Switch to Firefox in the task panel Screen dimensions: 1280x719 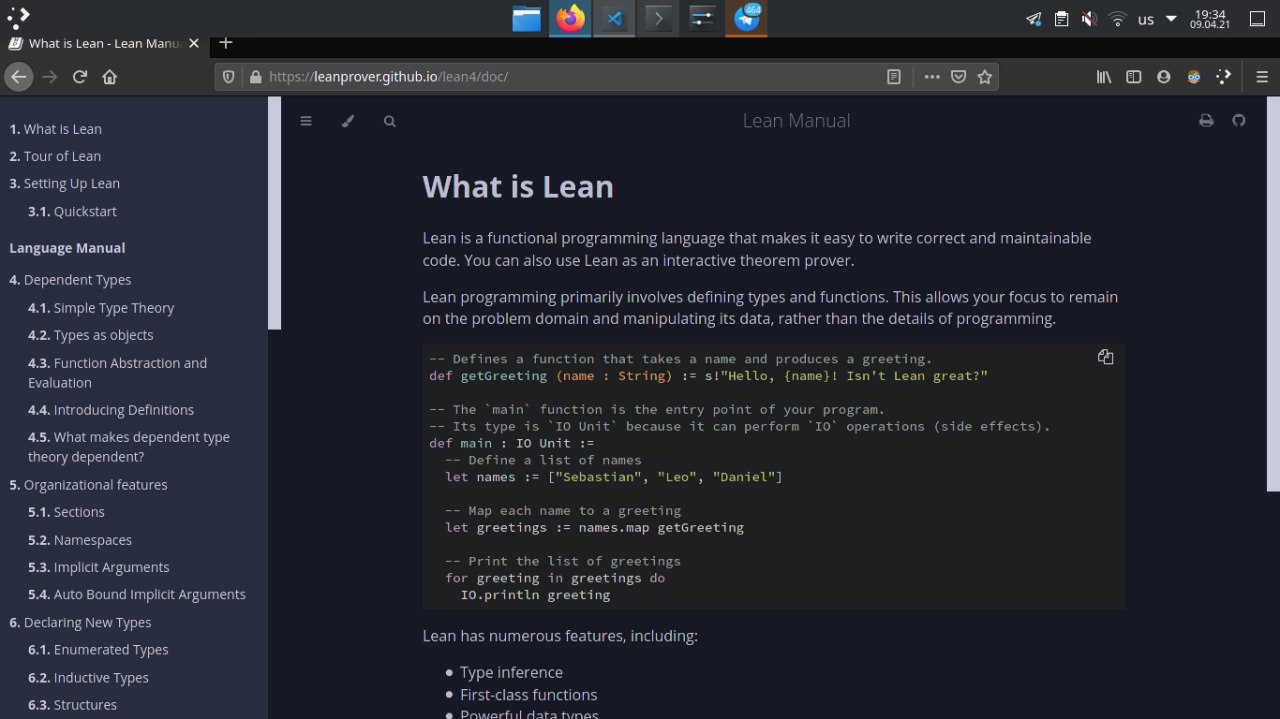pos(571,18)
